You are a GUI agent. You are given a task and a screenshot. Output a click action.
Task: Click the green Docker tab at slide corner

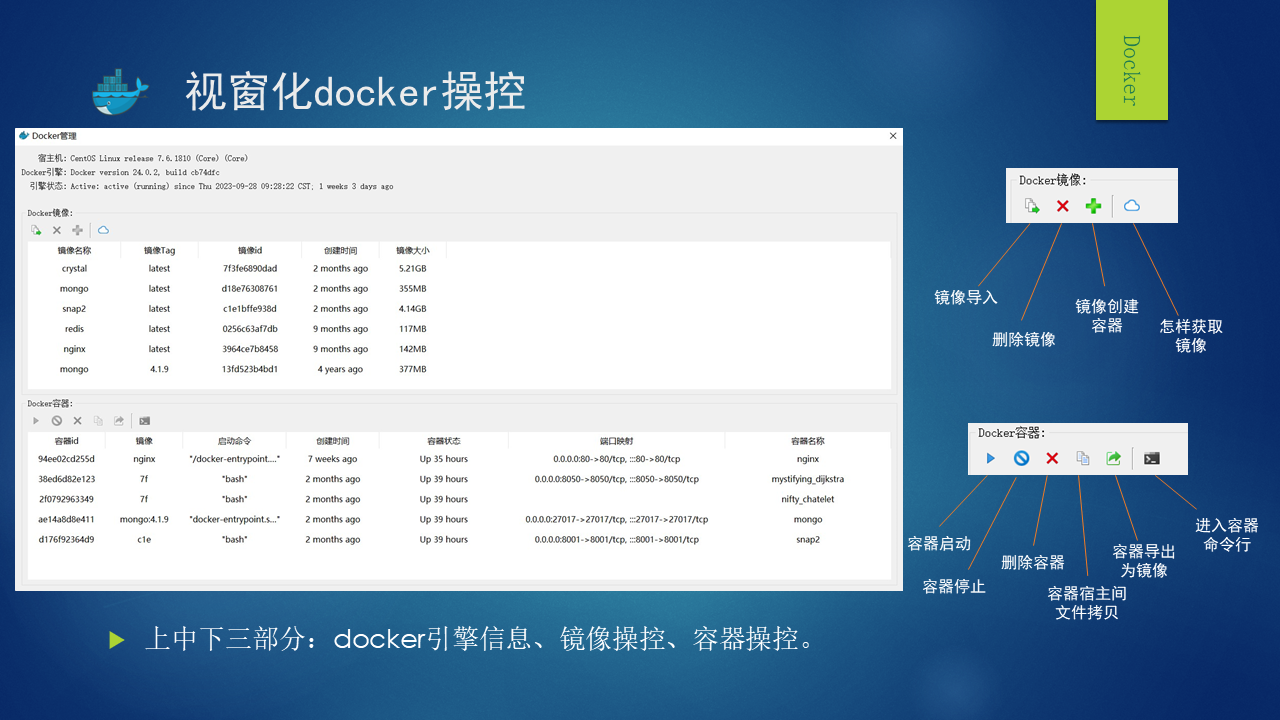click(1132, 60)
